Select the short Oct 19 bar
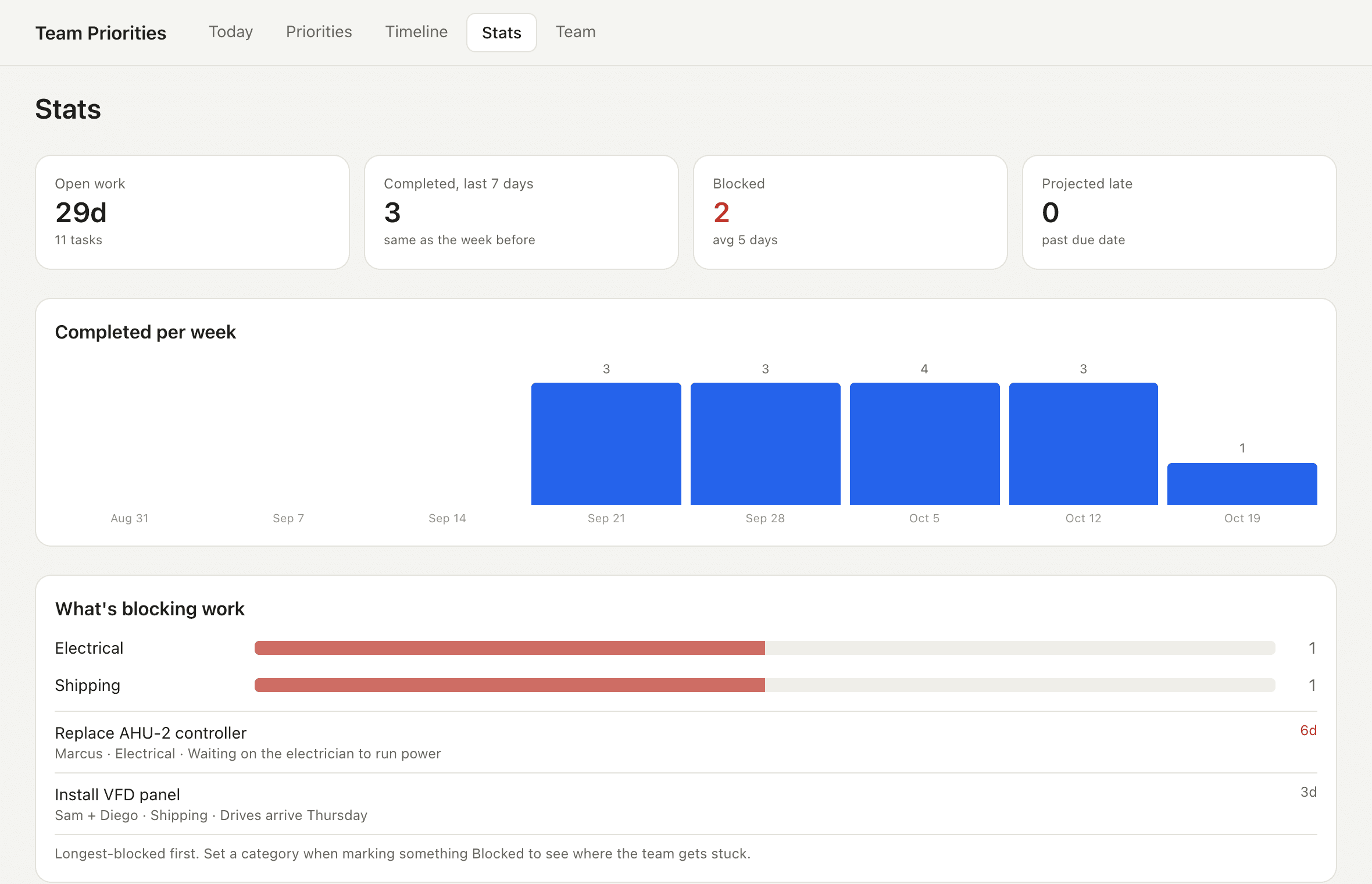Image resolution: width=1372 pixels, height=884 pixels. point(1242,484)
